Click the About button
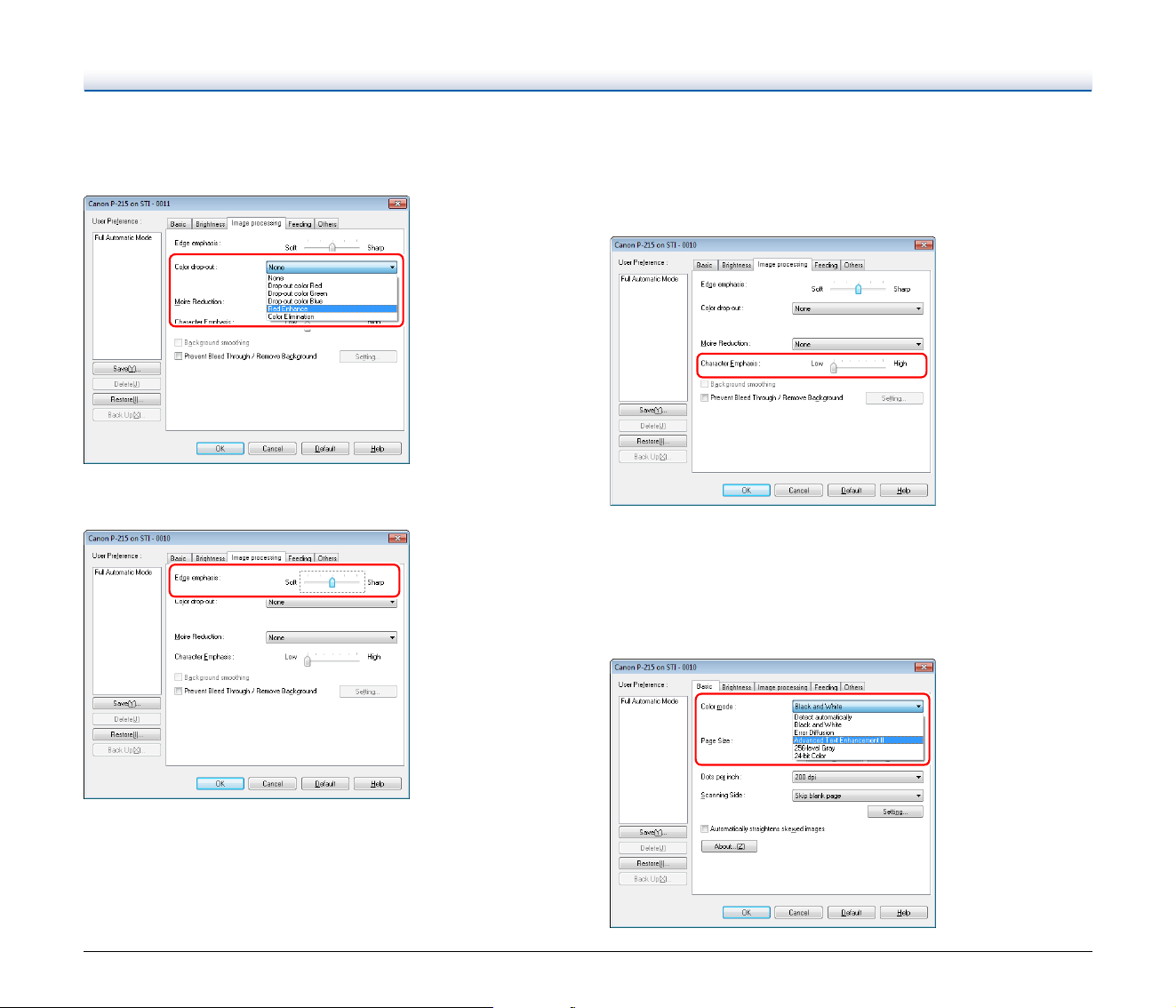The image size is (1176, 1008). coord(729,846)
